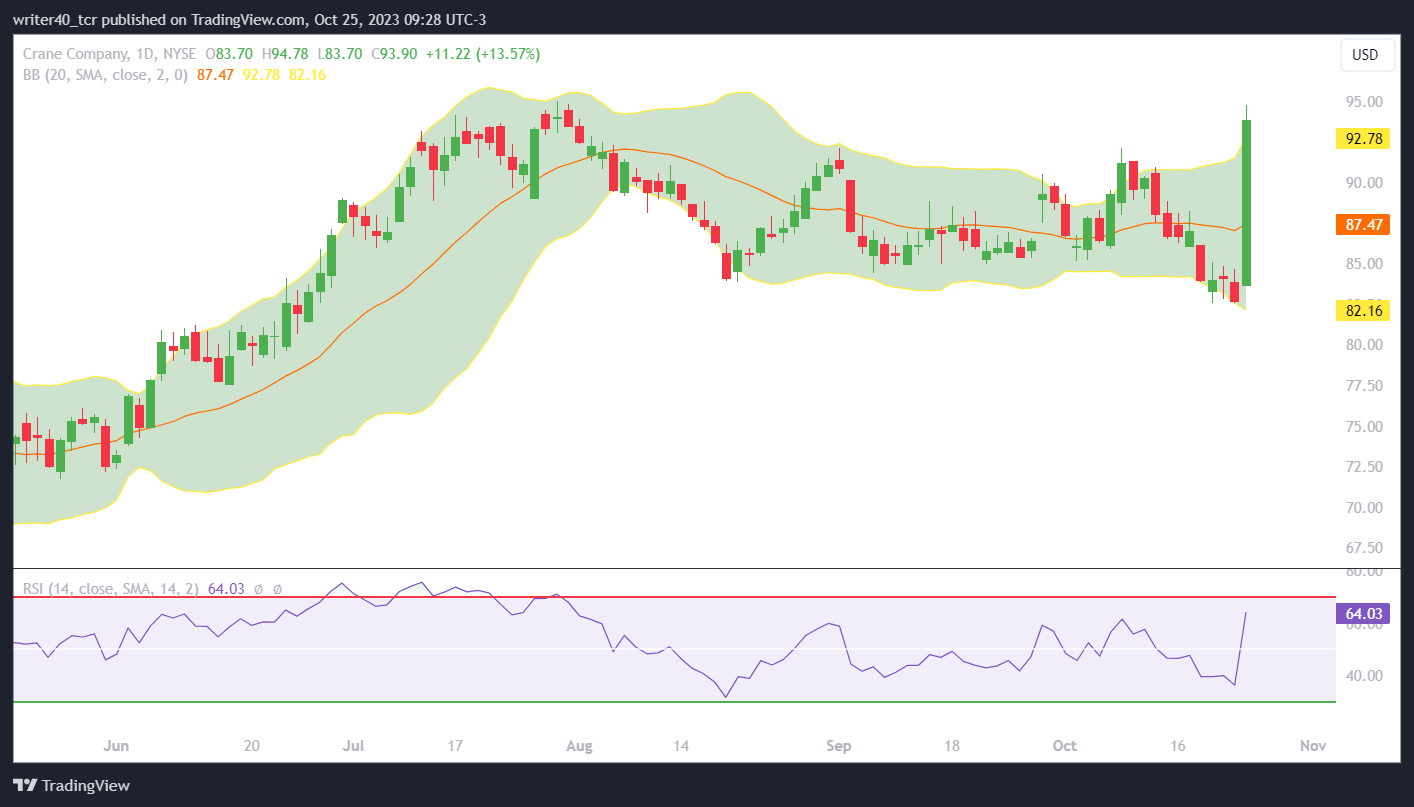The height and width of the screenshot is (807, 1414).
Task: Select the Crane Company, 1D, NYSE symbol legend
Action: pos(108,54)
